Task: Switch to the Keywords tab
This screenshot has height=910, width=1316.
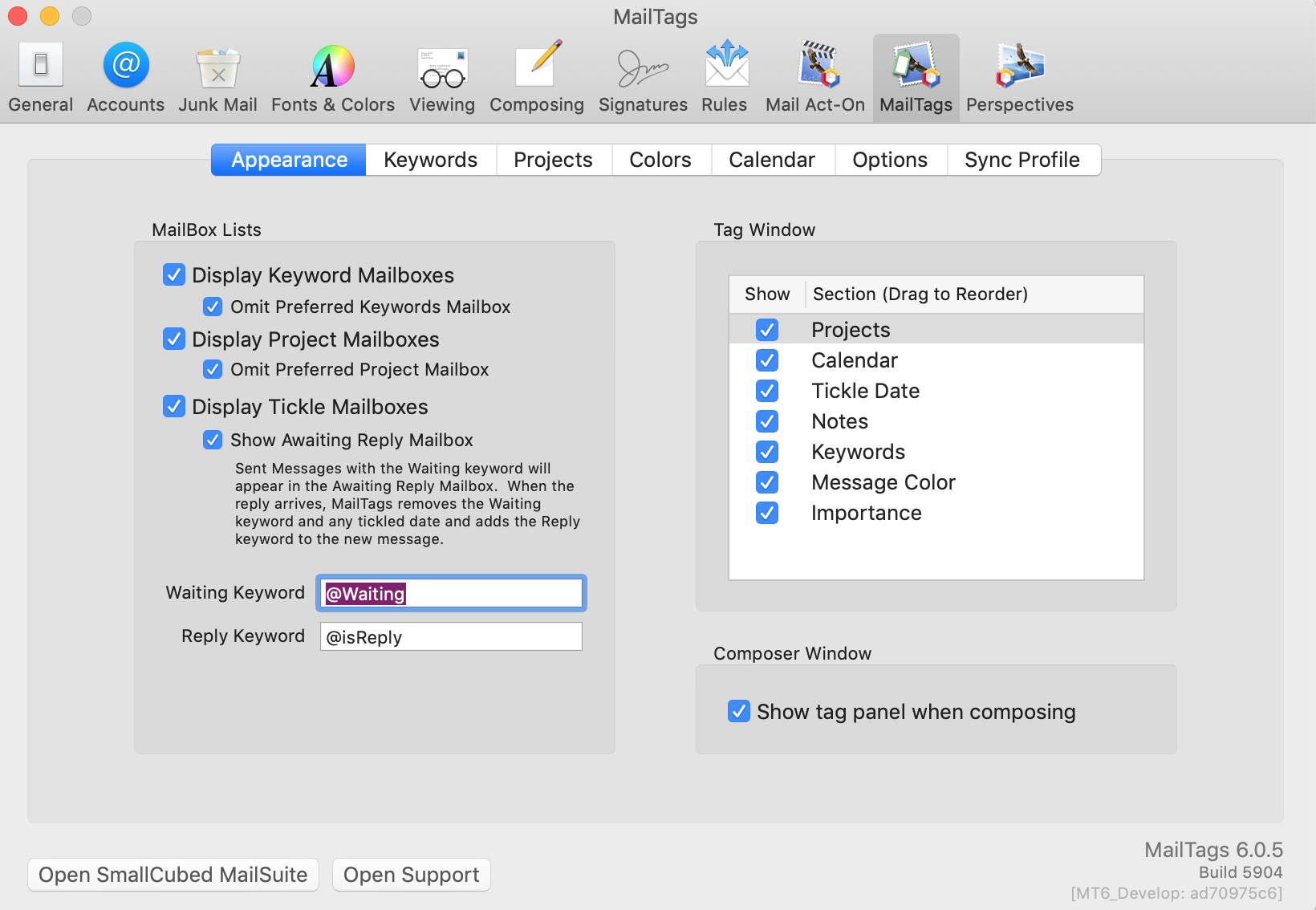Action: [430, 160]
